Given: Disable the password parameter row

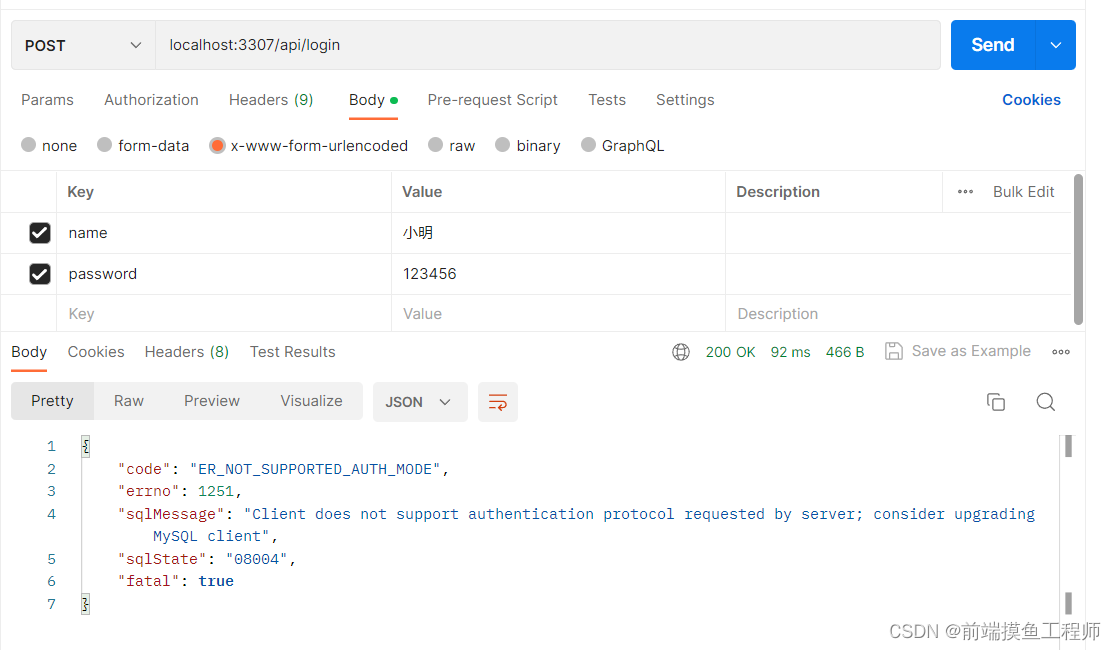Looking at the screenshot, I should coord(40,273).
